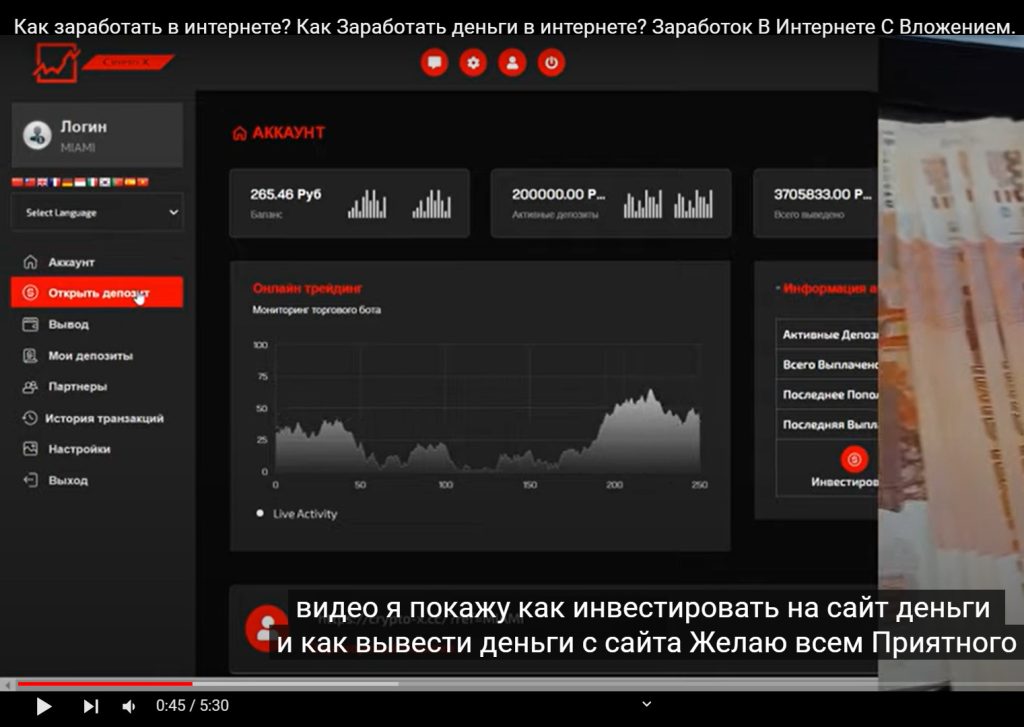Click the Логин MIAMI profile box
The width and height of the screenshot is (1024, 727).
(97, 135)
